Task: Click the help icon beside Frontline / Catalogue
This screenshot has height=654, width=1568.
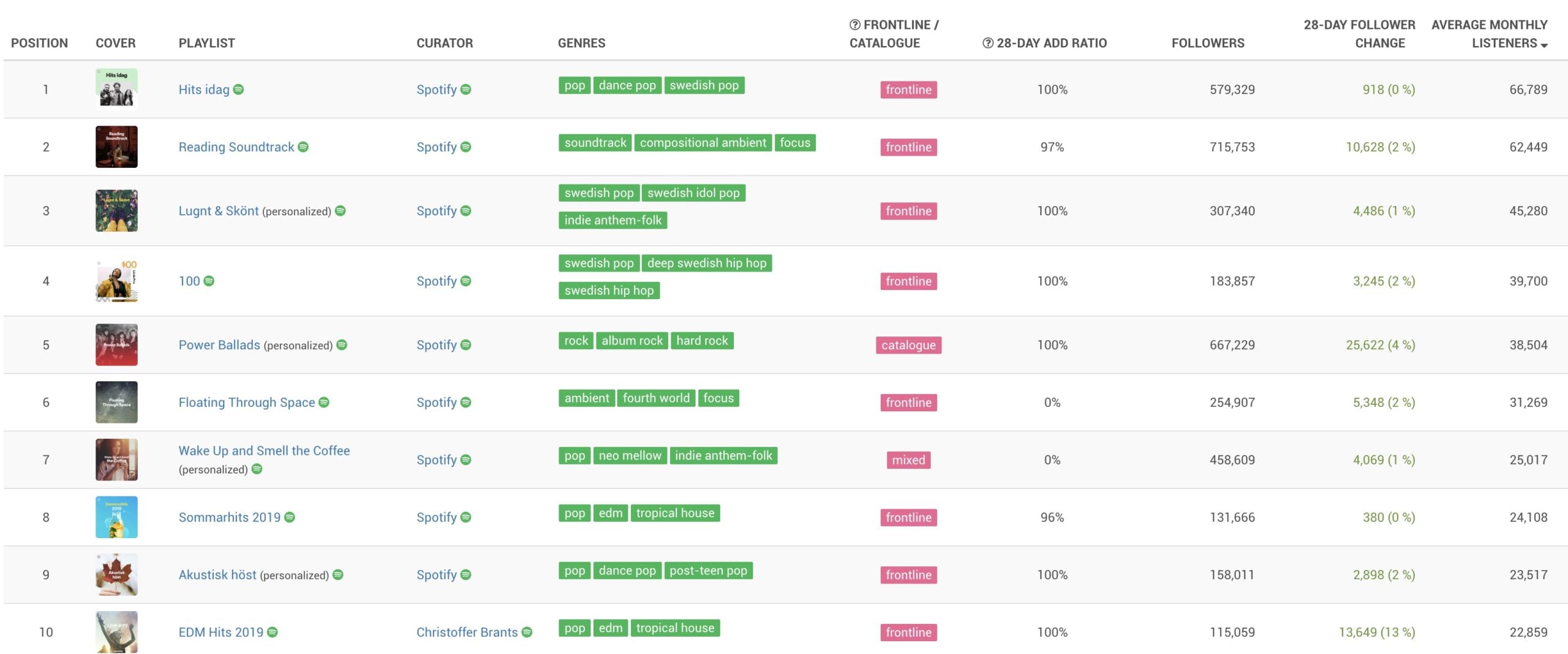Action: (855, 25)
